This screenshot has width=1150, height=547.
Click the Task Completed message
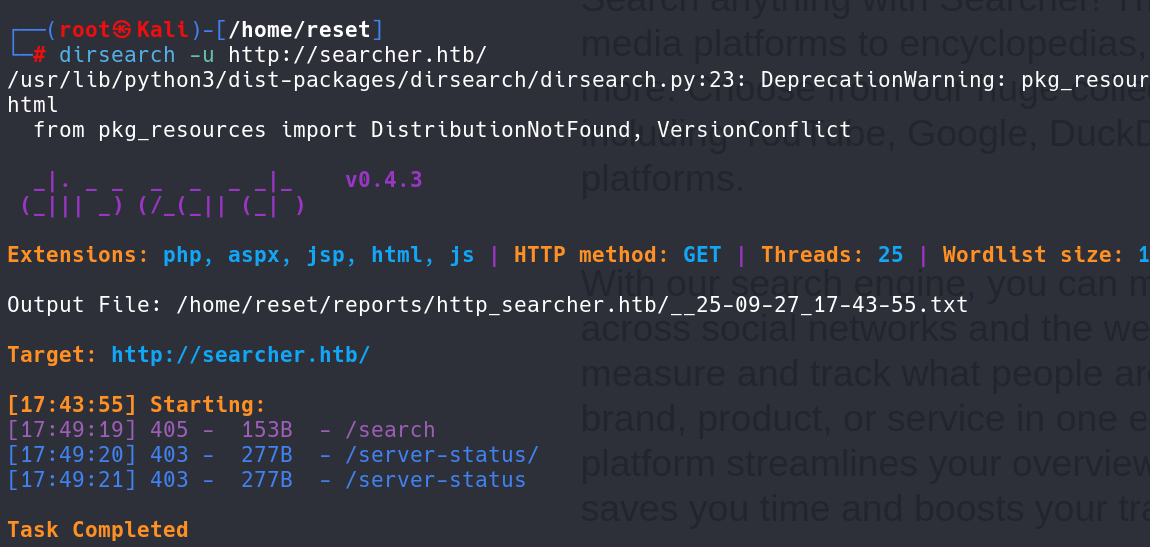[x=98, y=529]
